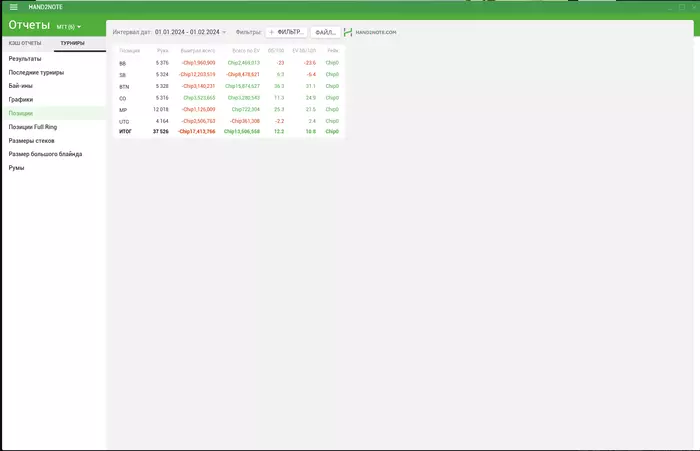Click the value Chip13,506,558 in totals
The image size is (700, 451).
click(242, 132)
